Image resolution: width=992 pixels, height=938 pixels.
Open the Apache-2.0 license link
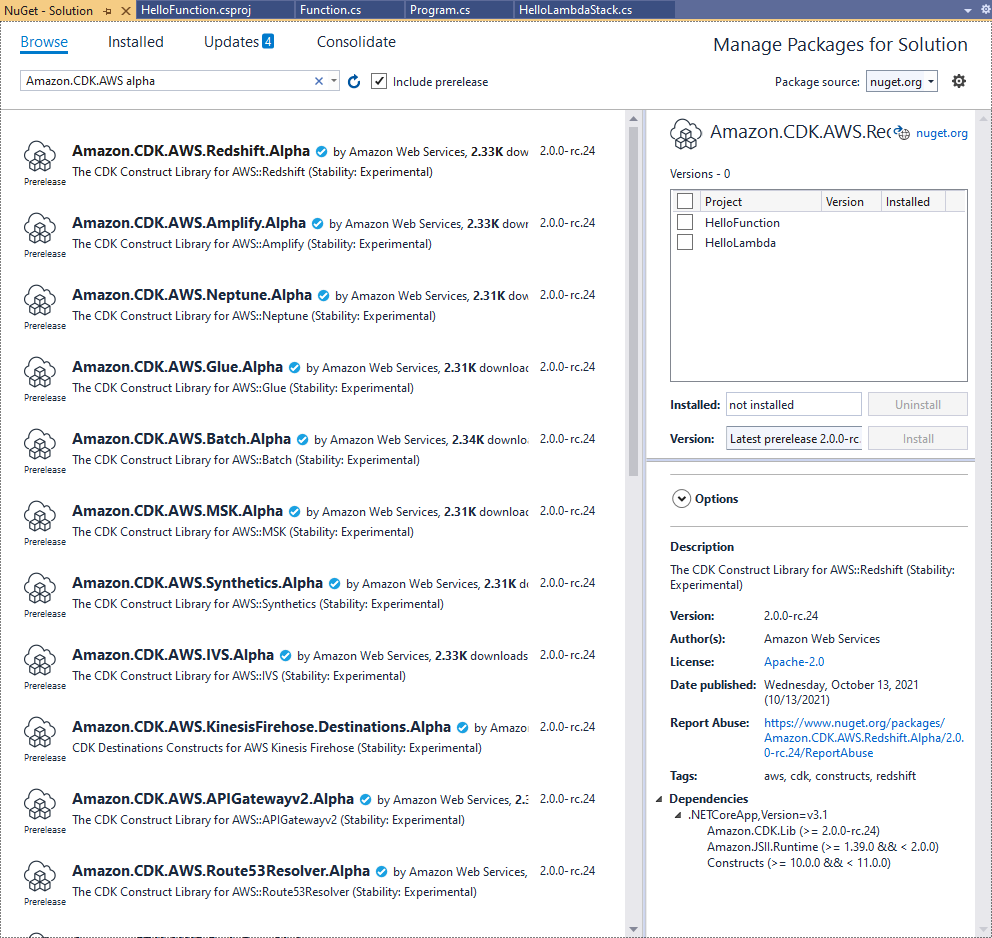[793, 661]
